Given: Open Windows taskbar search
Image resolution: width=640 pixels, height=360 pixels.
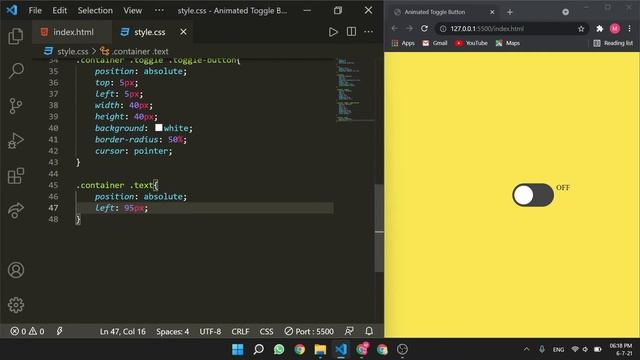Looking at the screenshot, I should [258, 349].
